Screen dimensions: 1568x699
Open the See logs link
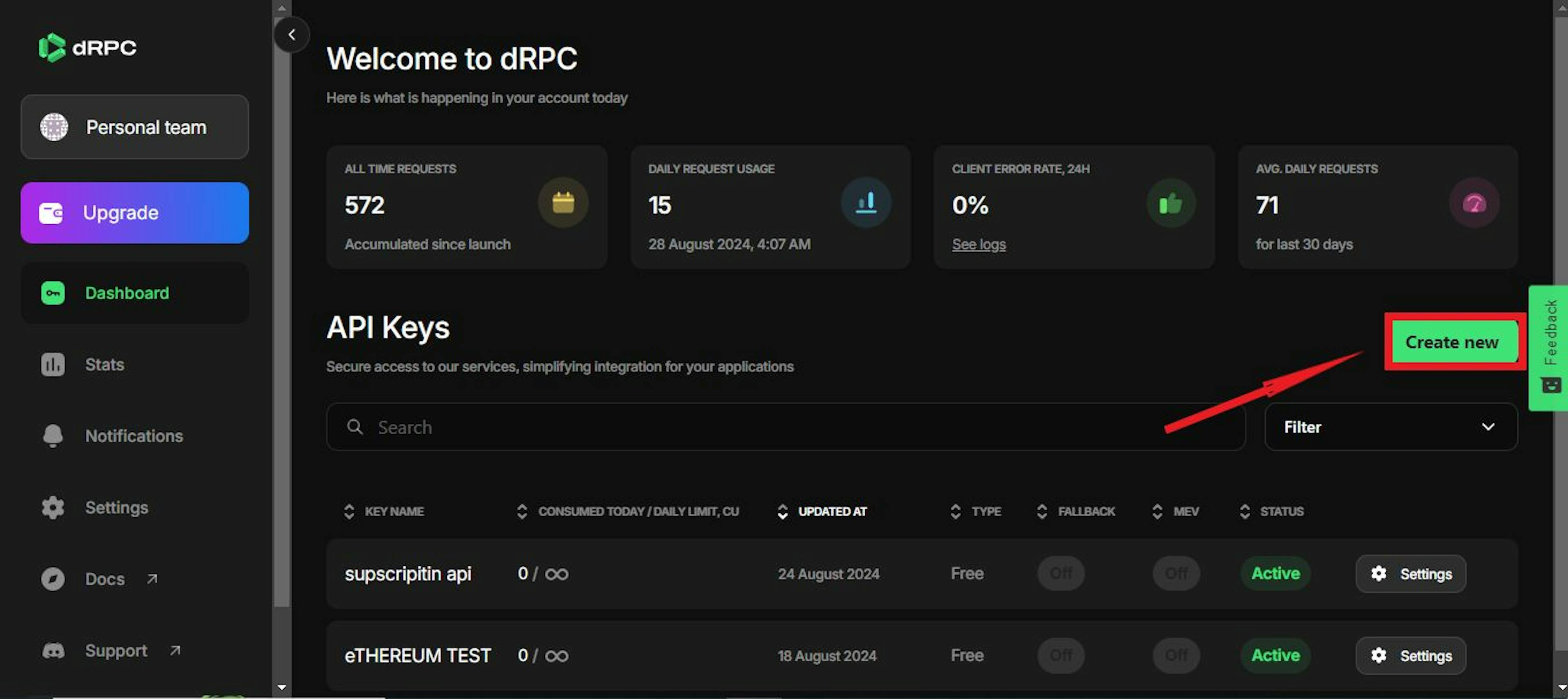pos(979,244)
